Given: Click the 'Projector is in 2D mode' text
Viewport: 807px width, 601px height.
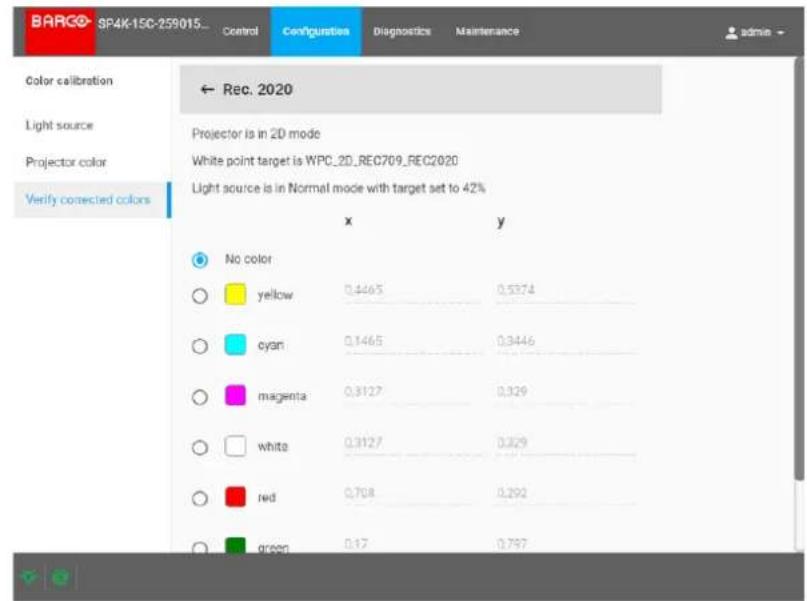Looking at the screenshot, I should [x=256, y=134].
